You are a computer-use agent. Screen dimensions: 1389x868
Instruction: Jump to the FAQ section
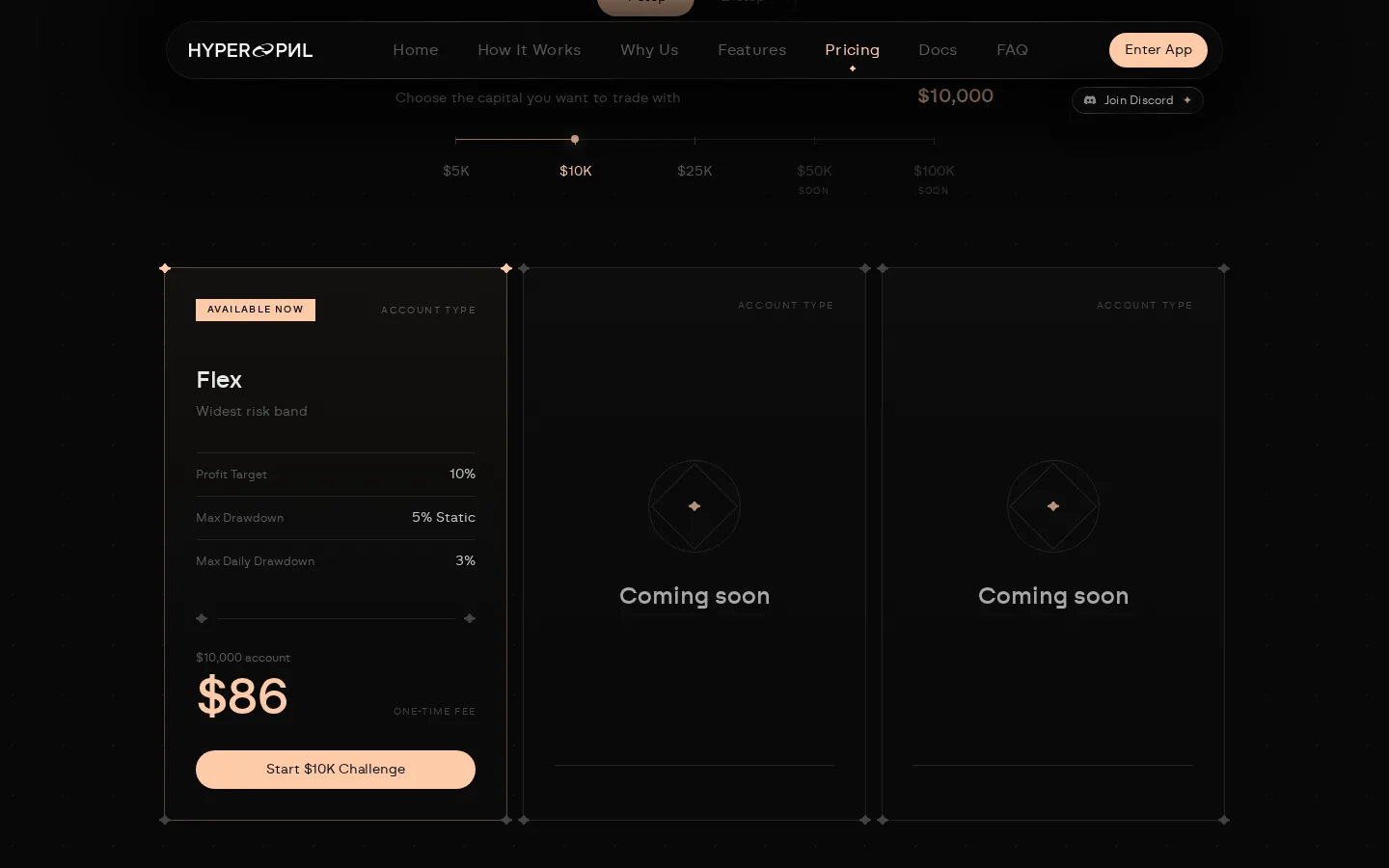[x=1012, y=50]
